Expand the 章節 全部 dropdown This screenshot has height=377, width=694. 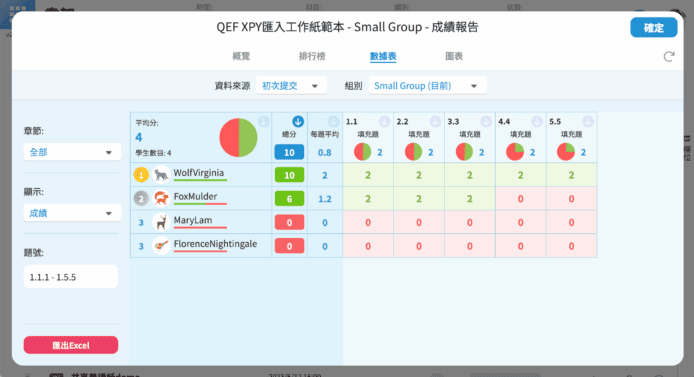click(72, 152)
